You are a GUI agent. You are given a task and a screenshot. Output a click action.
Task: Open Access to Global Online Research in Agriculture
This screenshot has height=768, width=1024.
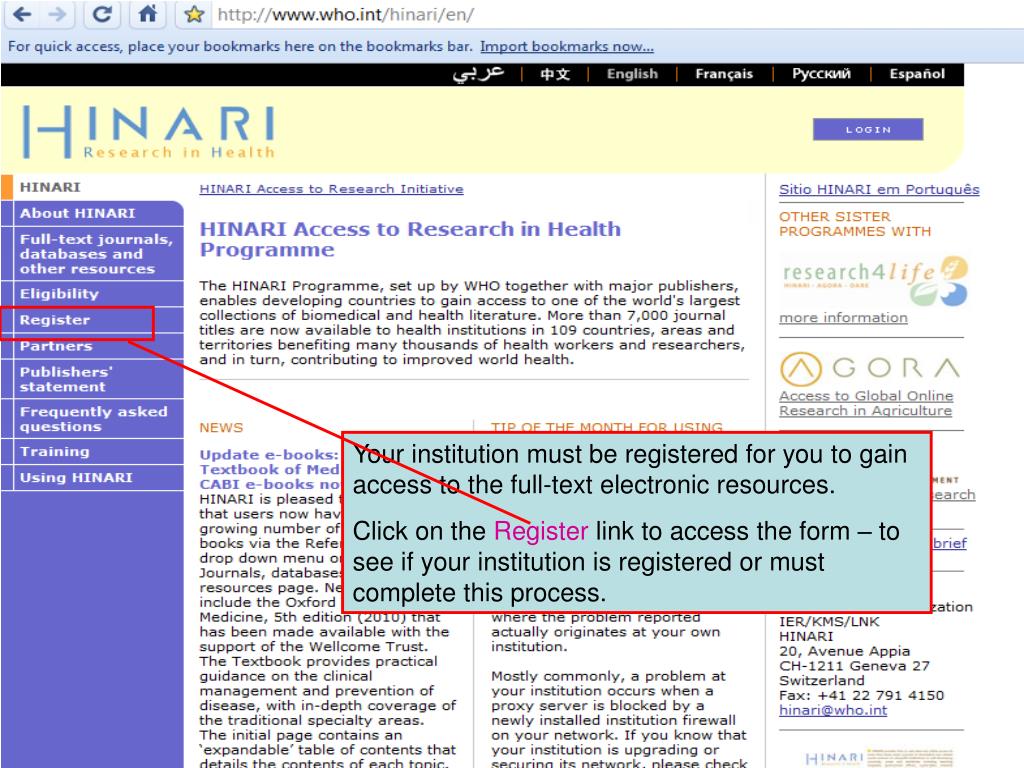866,403
